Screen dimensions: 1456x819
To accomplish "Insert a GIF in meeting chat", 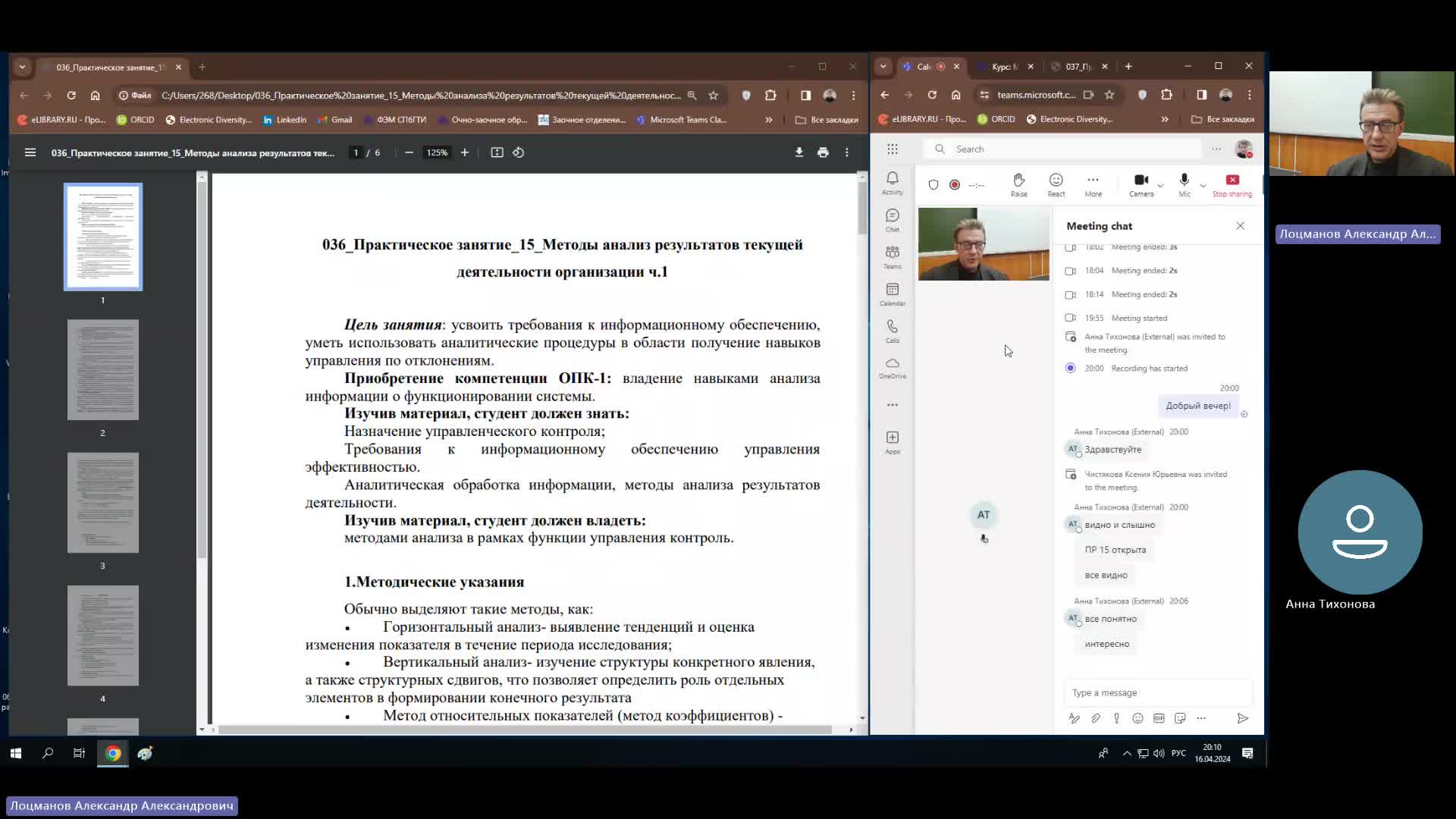I will point(1159,718).
